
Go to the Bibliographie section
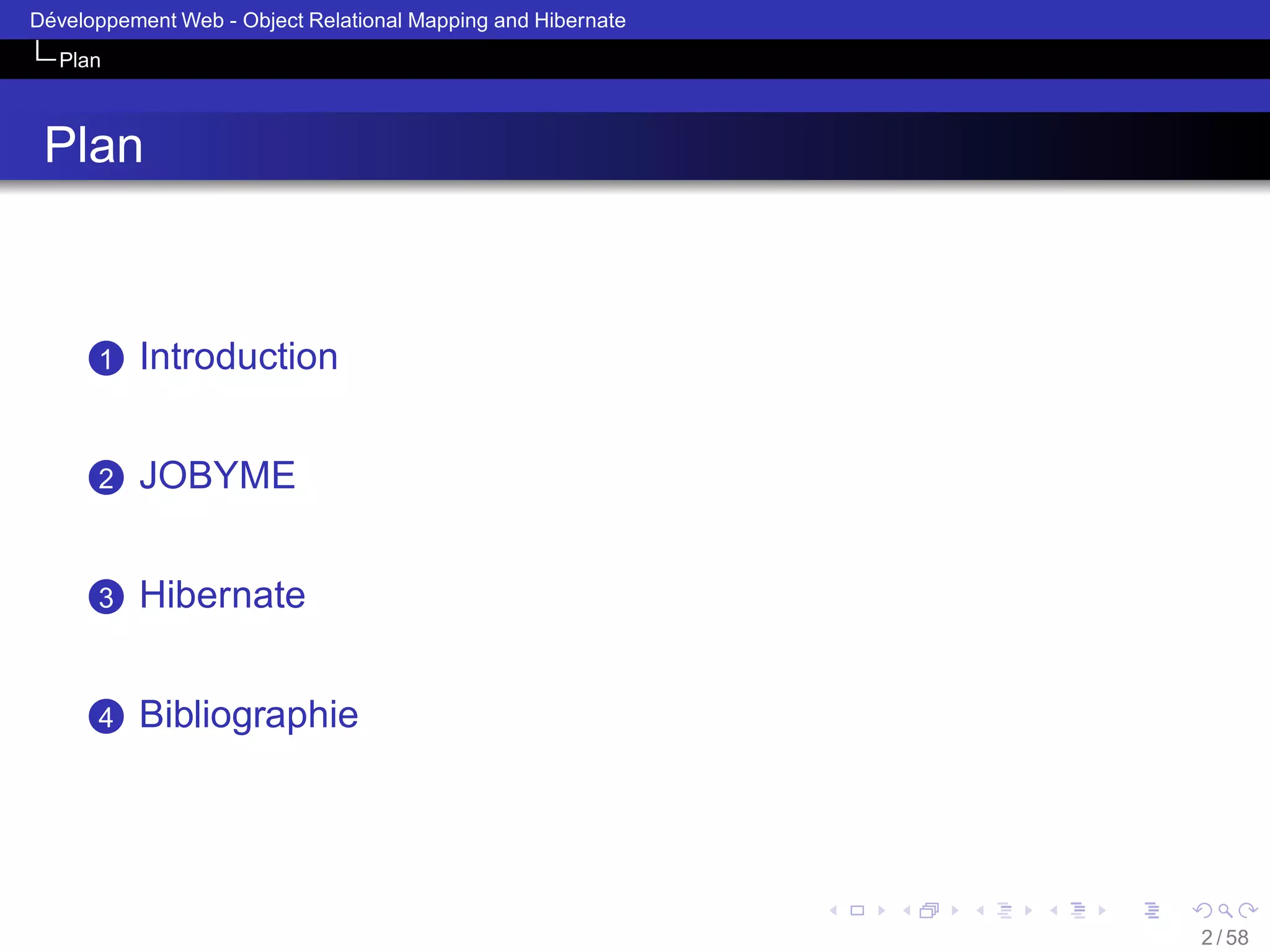point(249,715)
